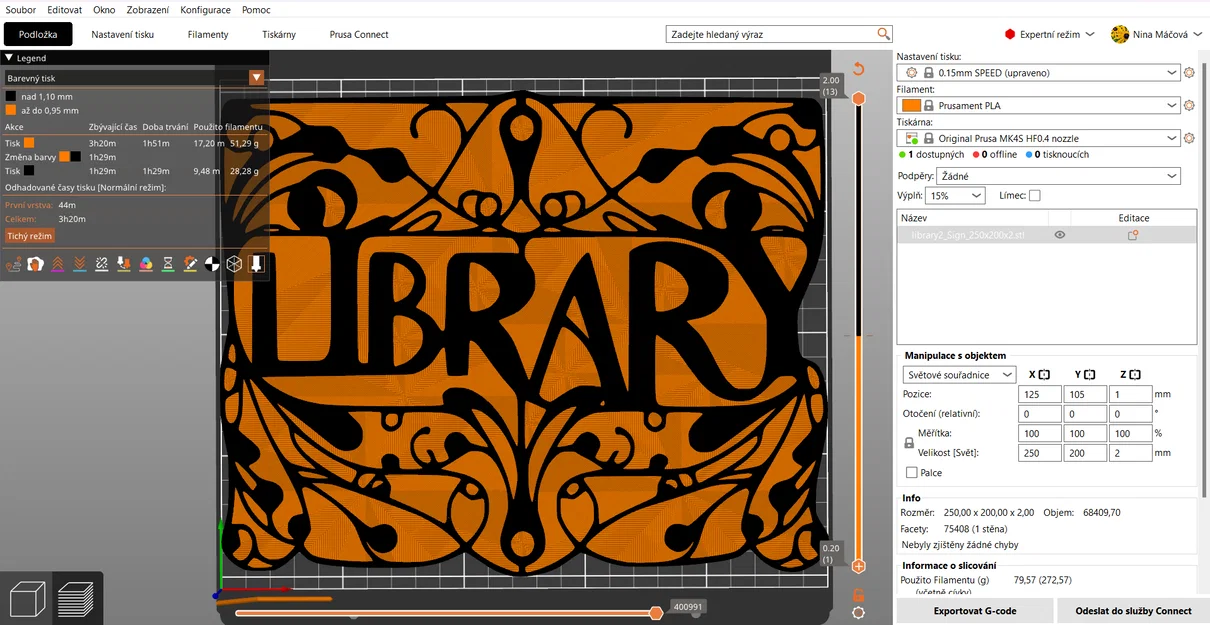Toggle color changes icon in legend toolbar
Screen dimensions: 1210x625
coord(145,264)
